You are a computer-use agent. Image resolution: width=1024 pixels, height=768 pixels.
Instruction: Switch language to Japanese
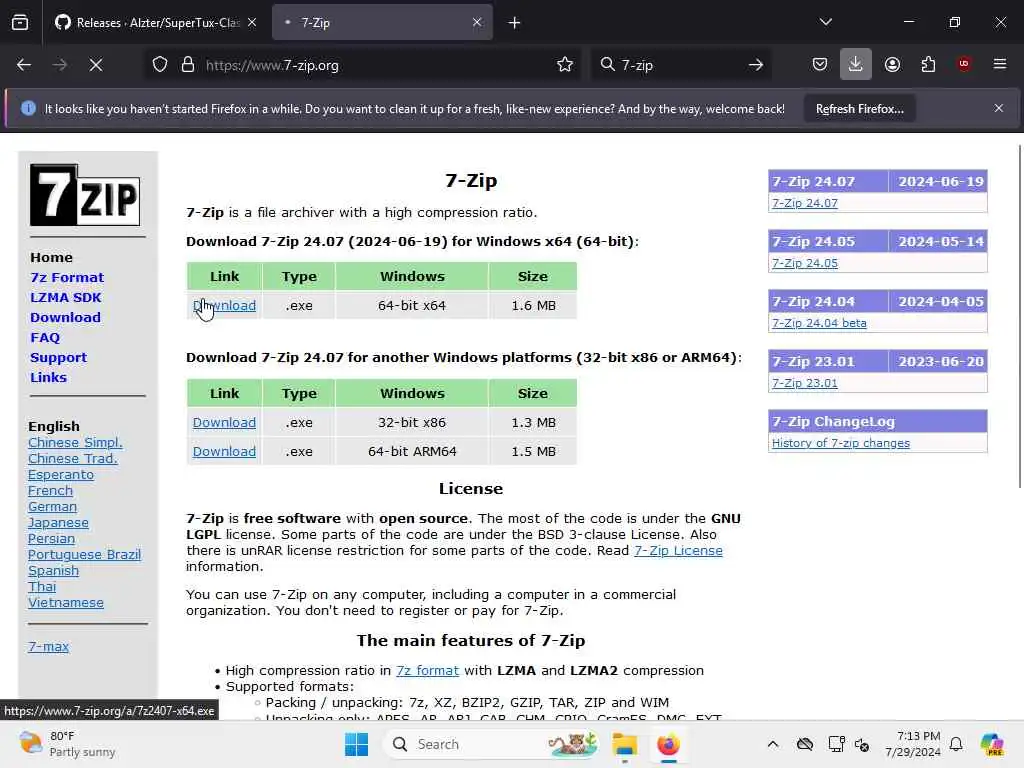coord(58,522)
